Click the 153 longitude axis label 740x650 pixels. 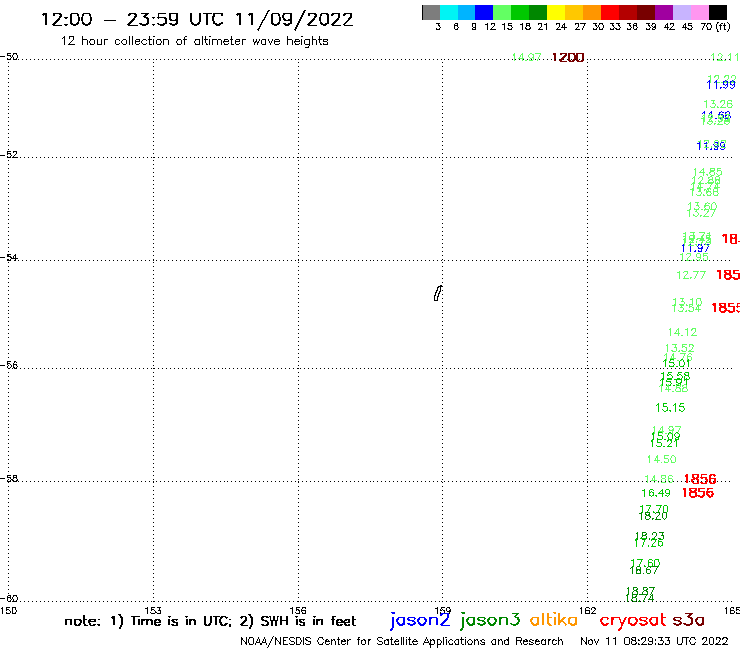153,610
